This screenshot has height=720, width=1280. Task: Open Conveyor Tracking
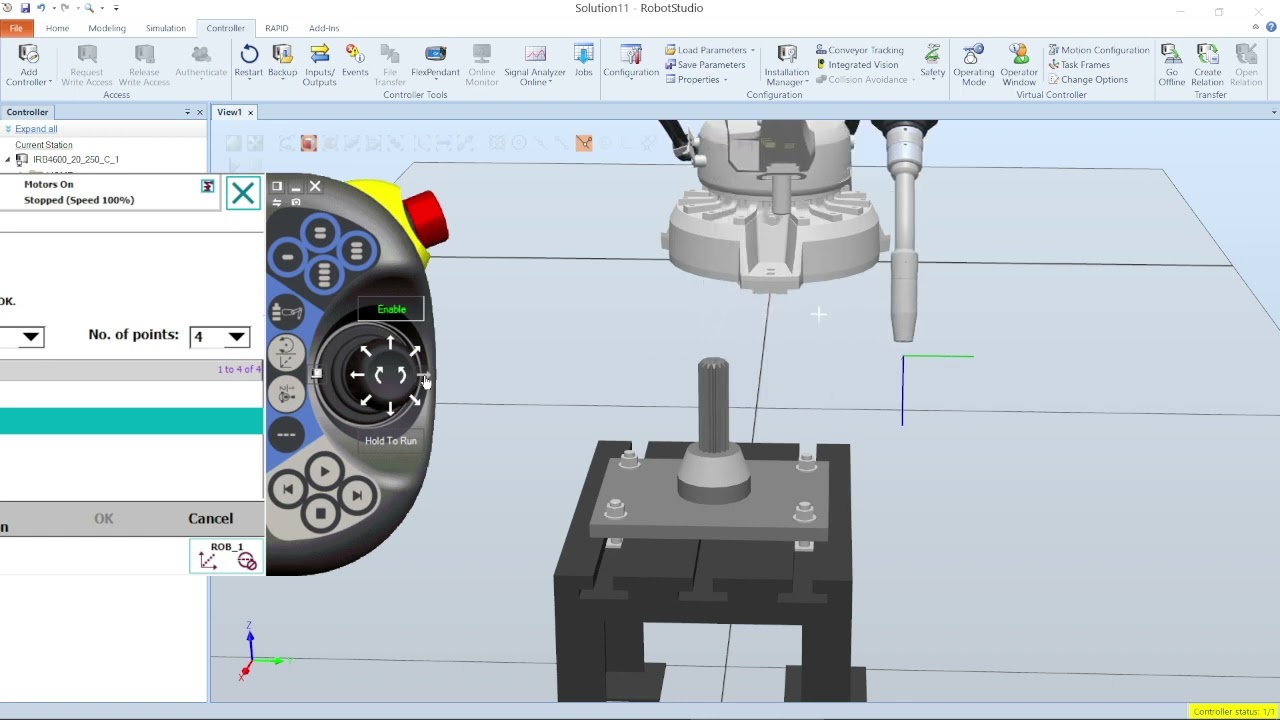point(859,50)
